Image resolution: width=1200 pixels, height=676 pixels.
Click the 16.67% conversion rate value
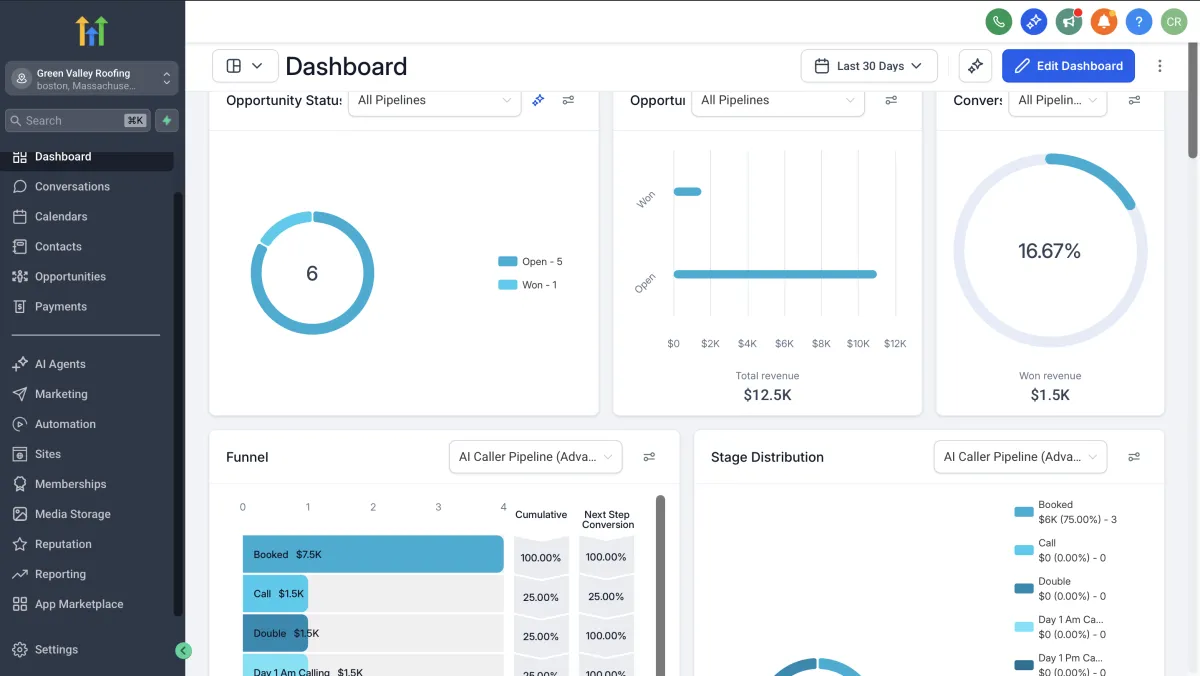[x=1049, y=252]
